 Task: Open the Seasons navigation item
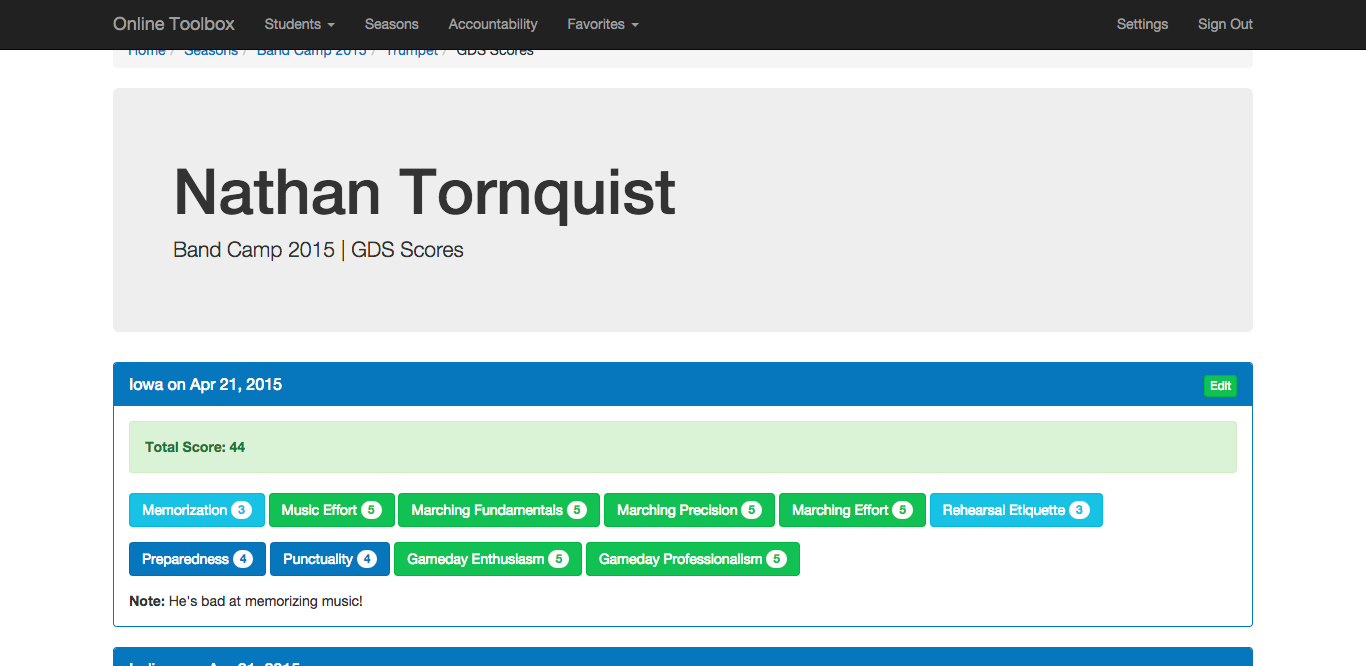tap(392, 24)
